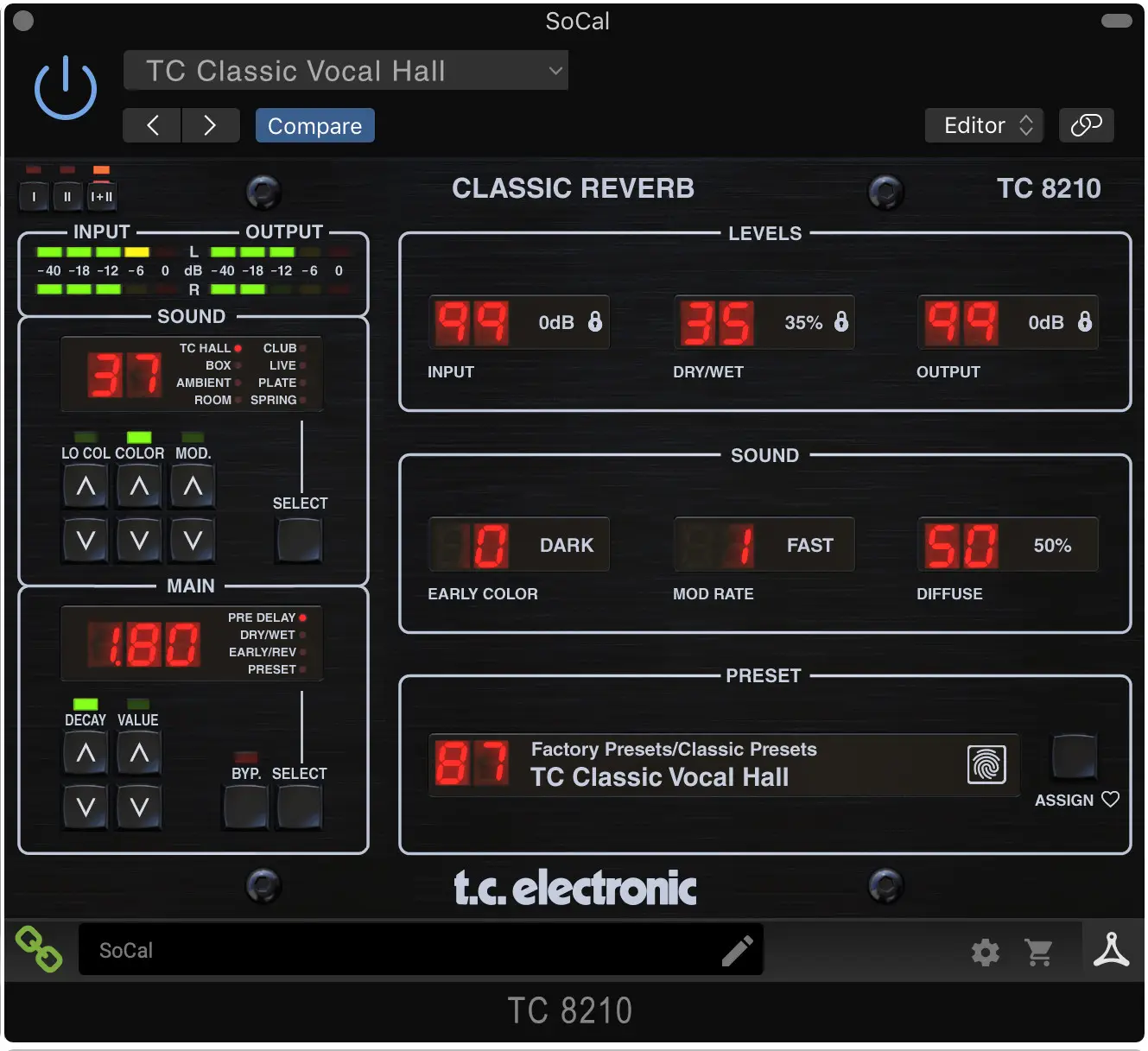The image size is (1148, 1051).
Task: Decrease DECAY with down arrow
Action: point(86,807)
